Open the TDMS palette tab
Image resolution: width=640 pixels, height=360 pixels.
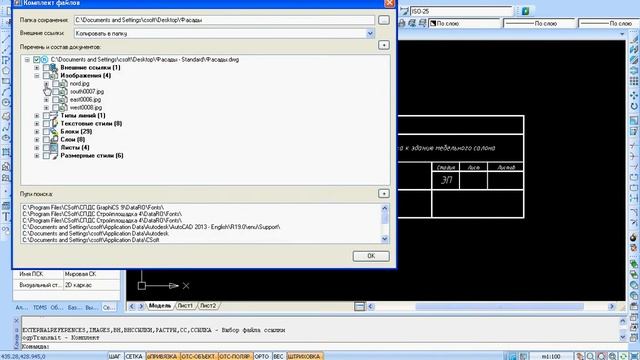(40, 307)
